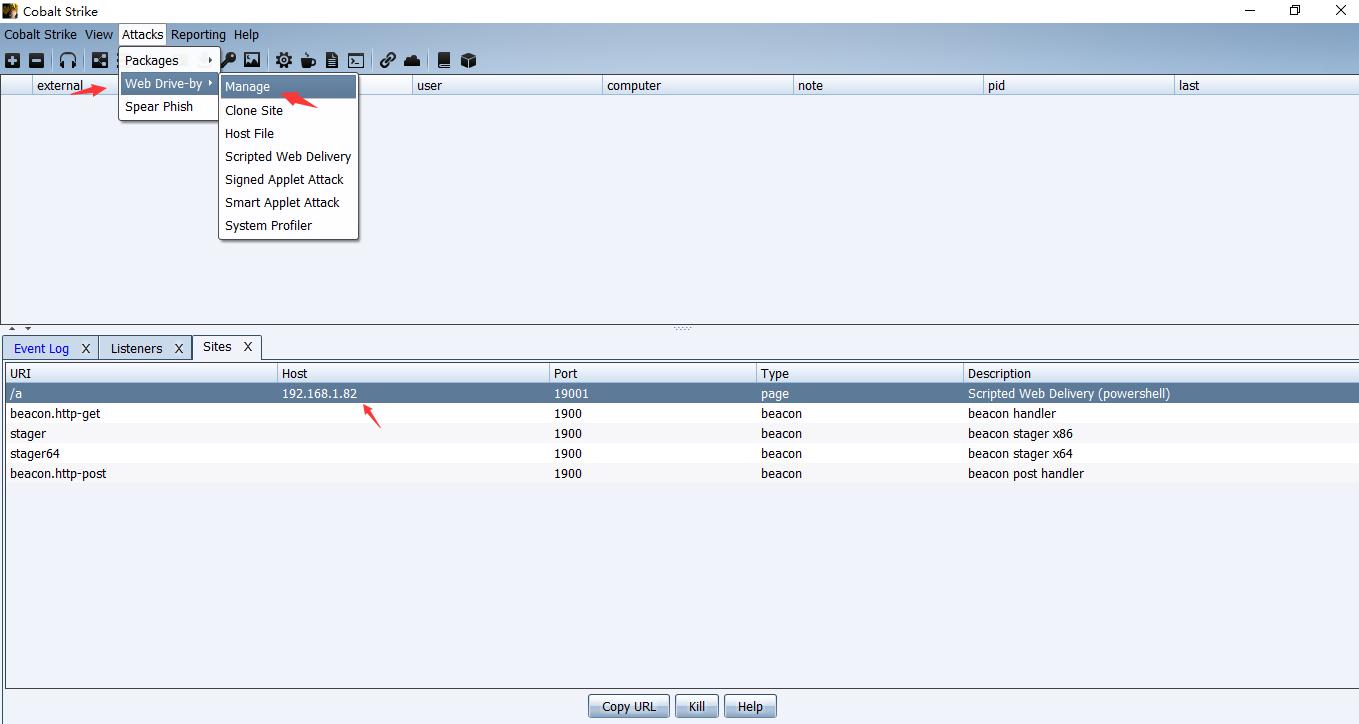Expand the Web Drive-by submenu
The width and height of the screenshot is (1359, 724).
169,83
